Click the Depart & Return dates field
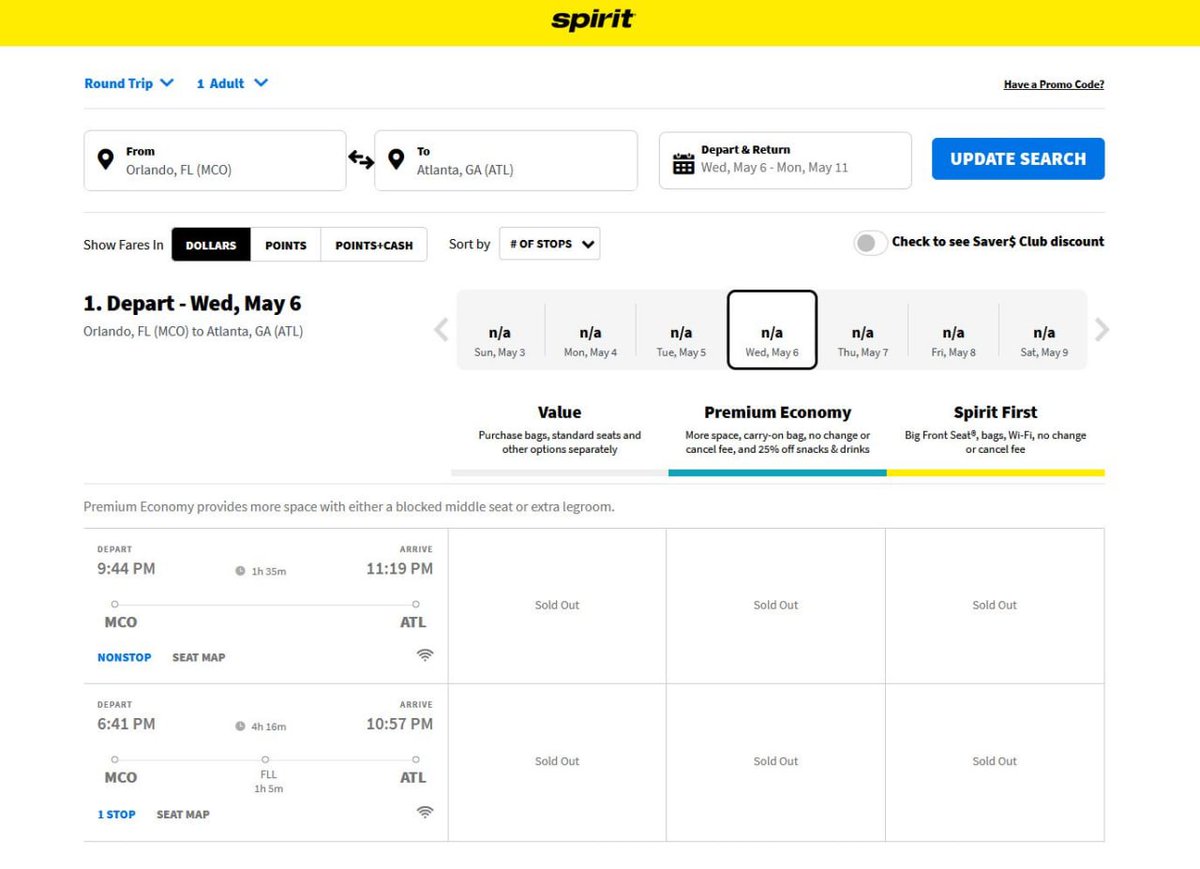Screen dimensions: 1200x869 [785, 160]
